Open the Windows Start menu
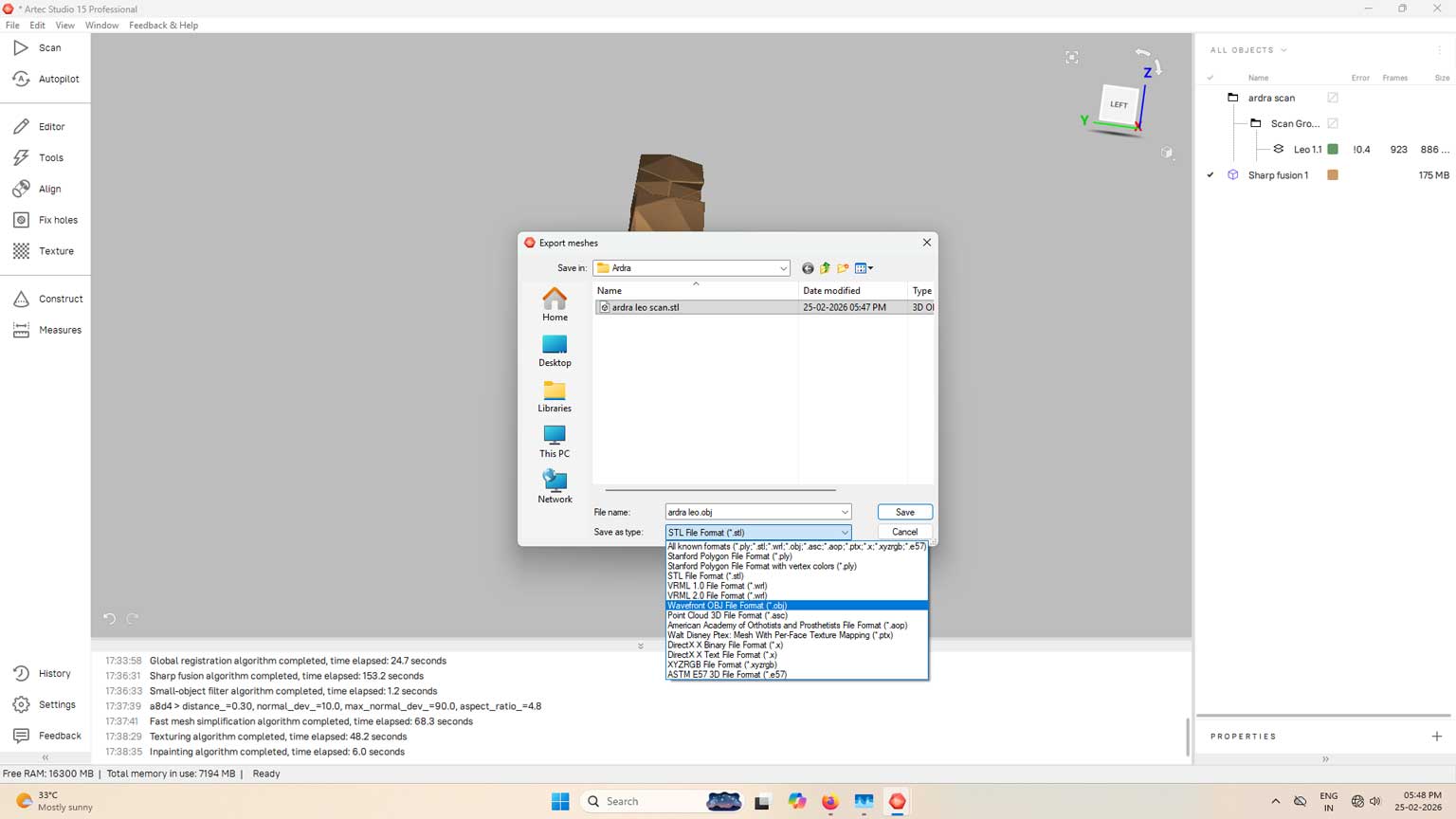This screenshot has height=819, width=1456. pos(560,801)
